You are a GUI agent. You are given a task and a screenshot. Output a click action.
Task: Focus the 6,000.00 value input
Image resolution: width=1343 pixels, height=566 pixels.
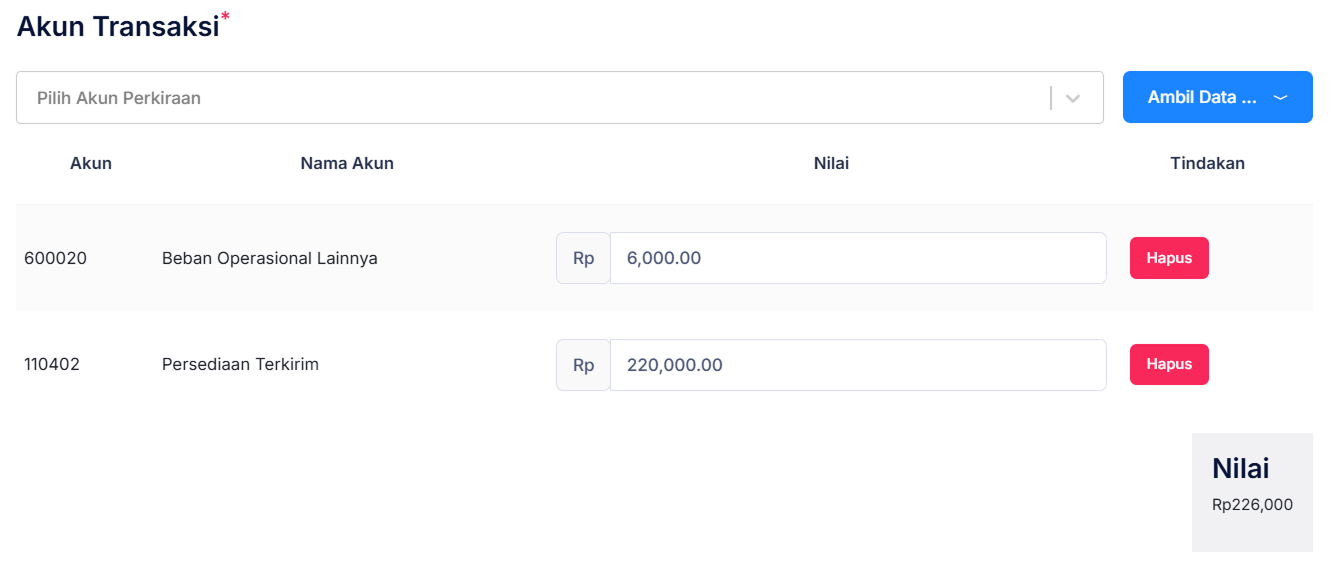pos(857,258)
